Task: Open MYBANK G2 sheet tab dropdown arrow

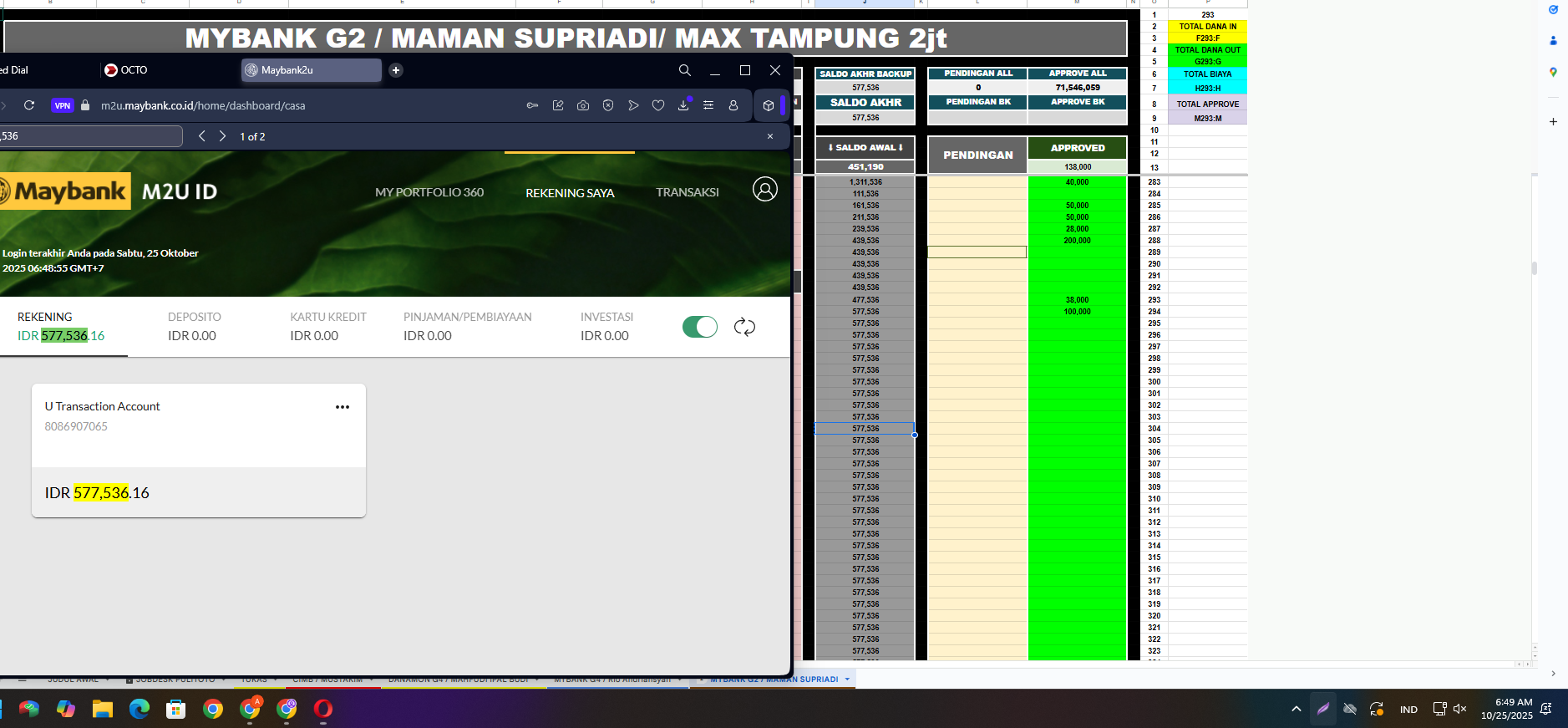Action: coord(847,680)
